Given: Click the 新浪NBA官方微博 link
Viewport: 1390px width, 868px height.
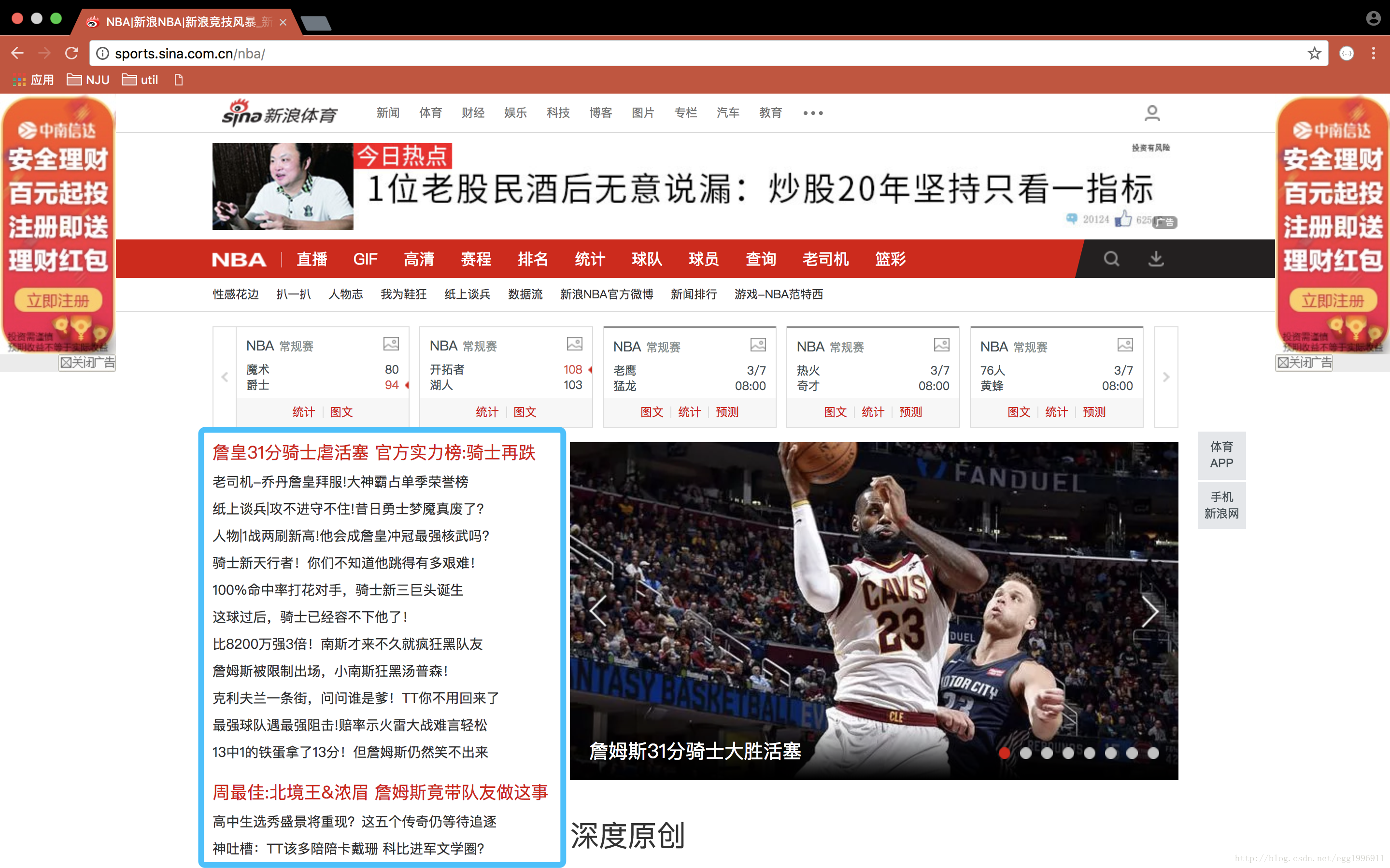Looking at the screenshot, I should tap(606, 294).
